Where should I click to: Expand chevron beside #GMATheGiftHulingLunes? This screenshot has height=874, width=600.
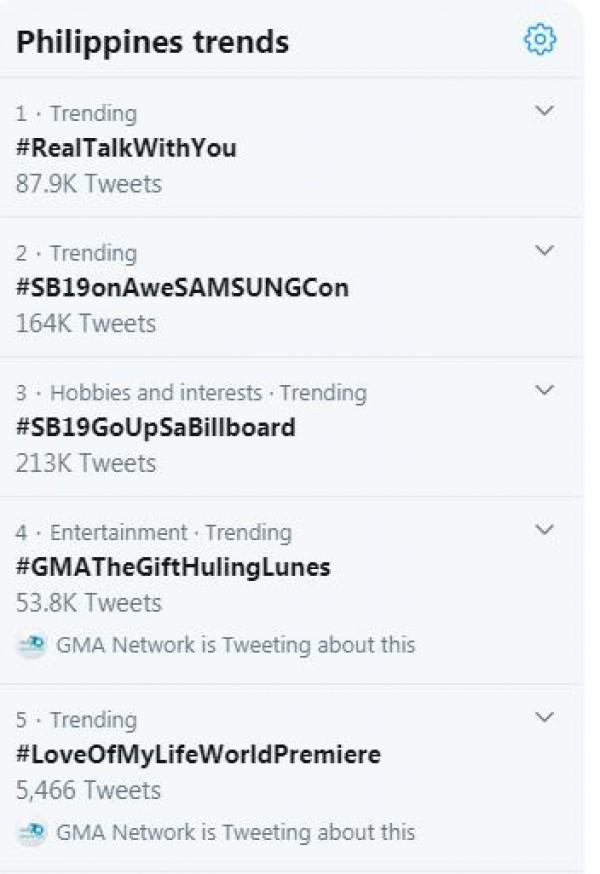click(x=544, y=530)
